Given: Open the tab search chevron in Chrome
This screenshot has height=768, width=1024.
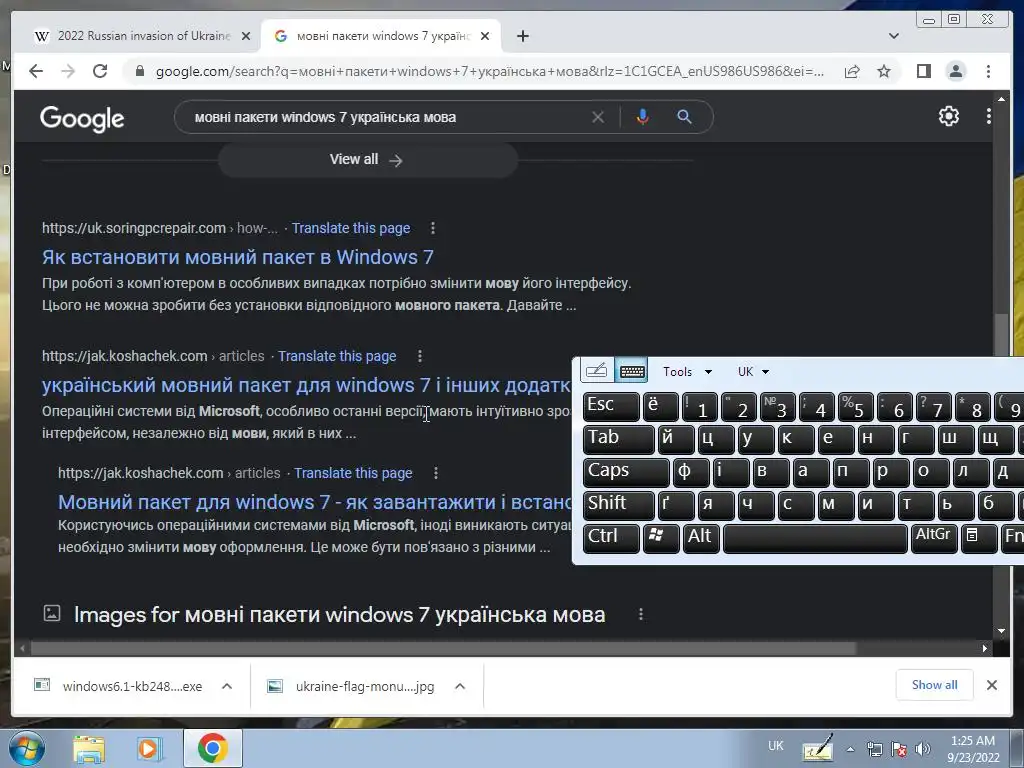Looking at the screenshot, I should click(894, 36).
